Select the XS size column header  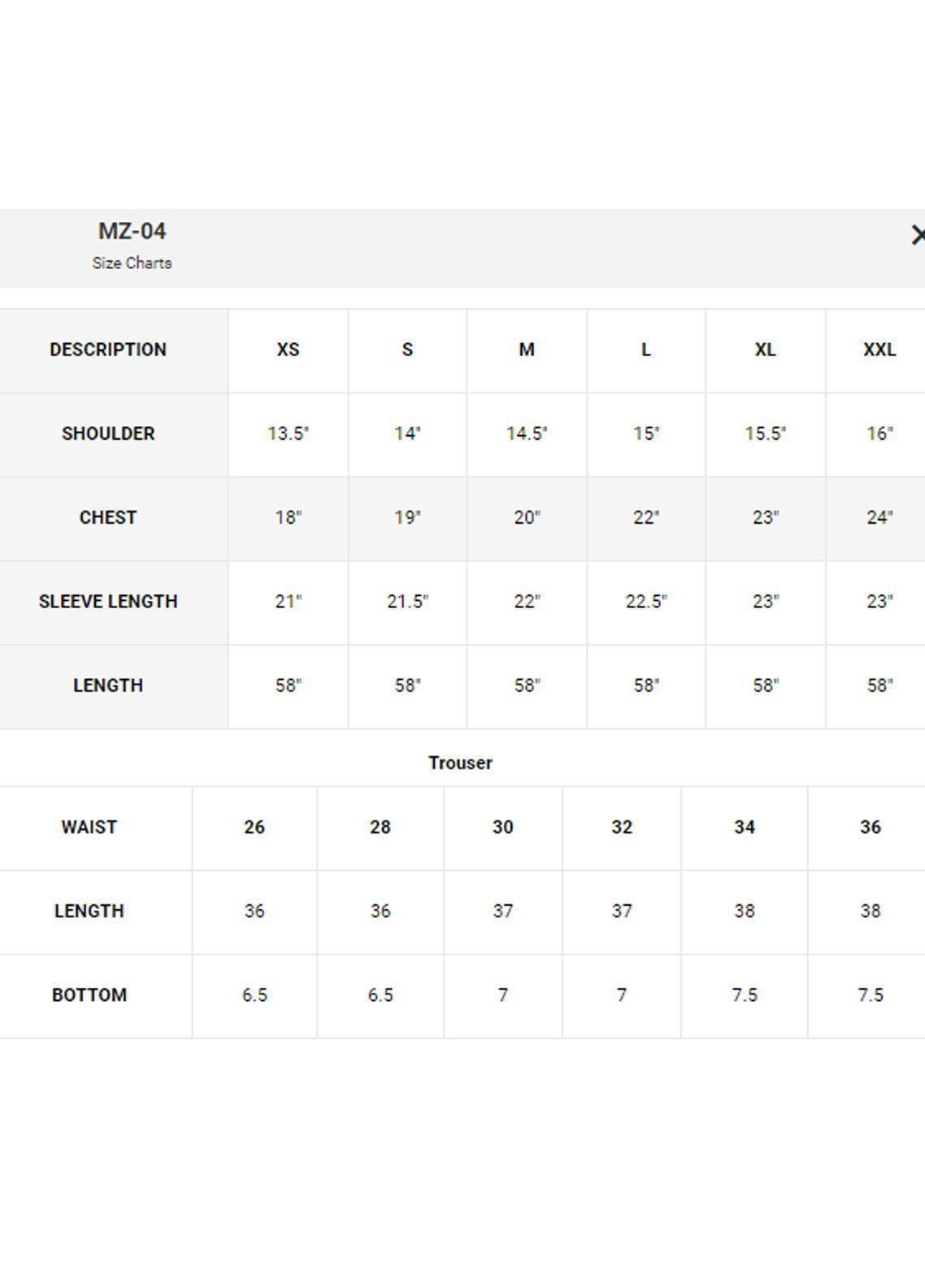pos(288,350)
